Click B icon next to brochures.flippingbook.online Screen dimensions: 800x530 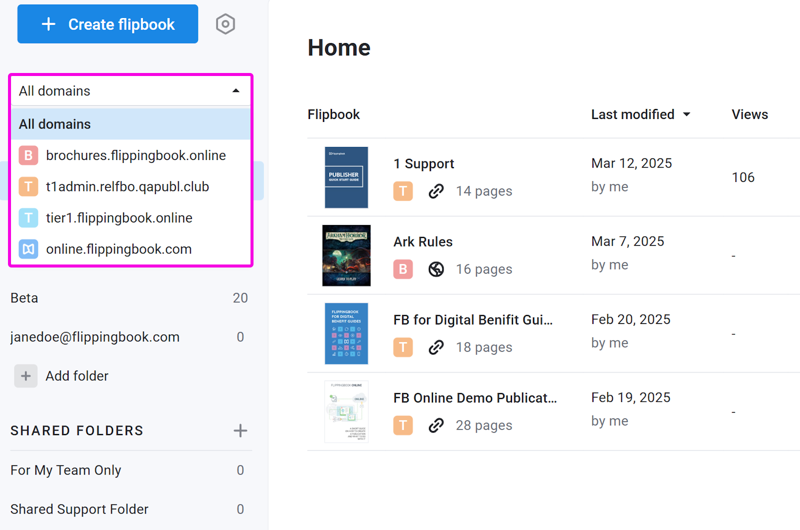point(29,155)
